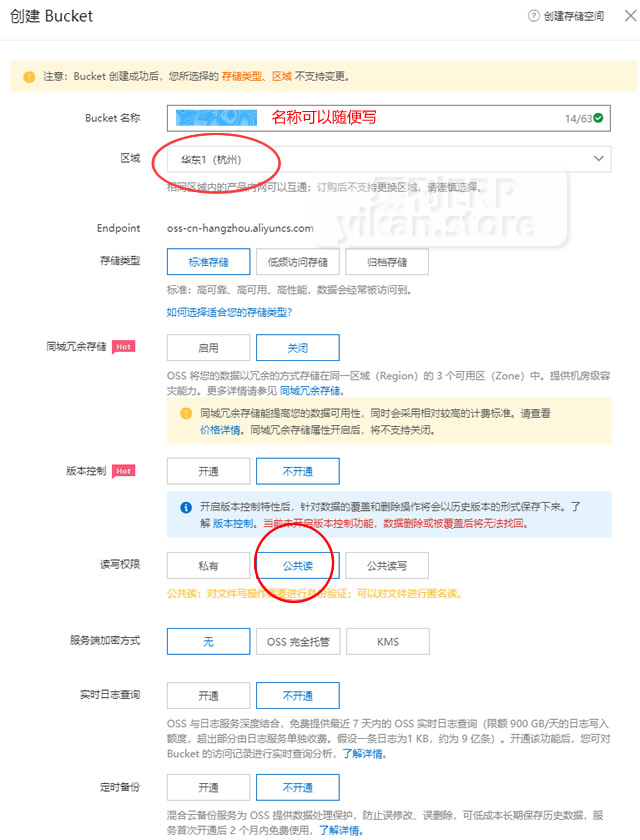640x840 pixels.
Task: Click the blue info icon in version control notice
Action: pyautogui.click(x=185, y=508)
